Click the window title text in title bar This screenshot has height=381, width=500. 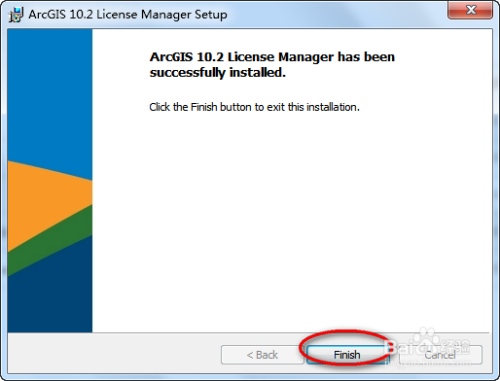[128, 15]
